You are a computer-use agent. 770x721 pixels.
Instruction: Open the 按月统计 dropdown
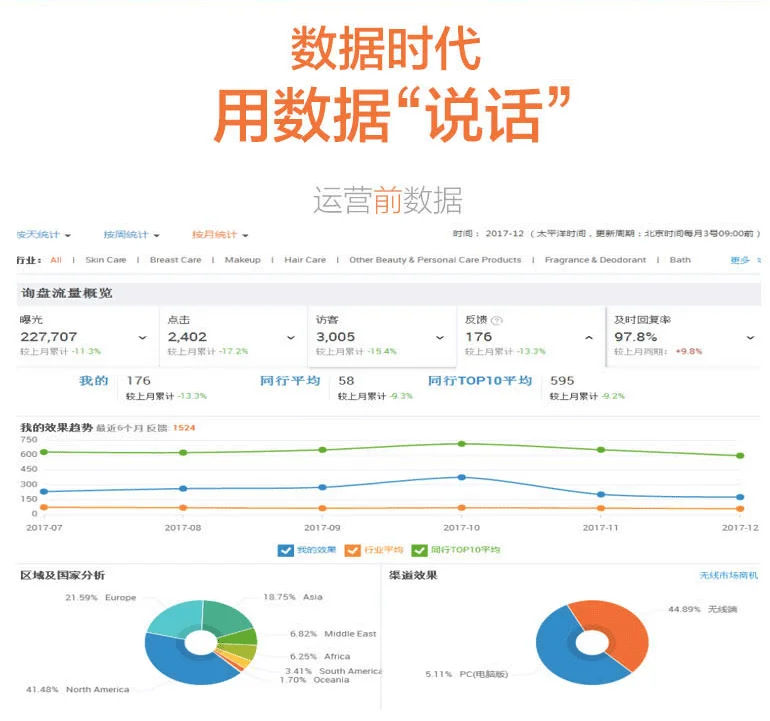click(x=220, y=235)
